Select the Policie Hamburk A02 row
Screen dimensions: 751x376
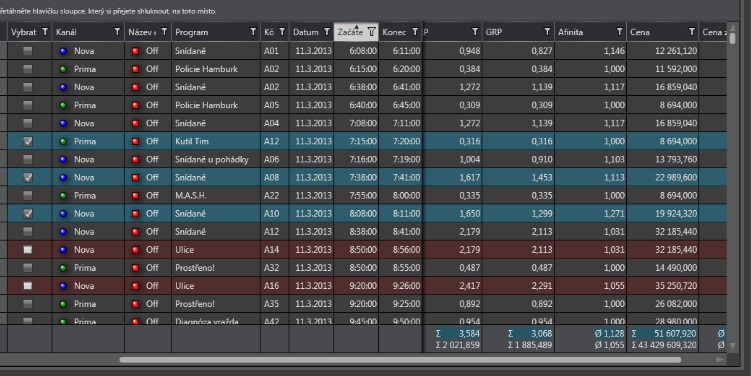coord(367,69)
